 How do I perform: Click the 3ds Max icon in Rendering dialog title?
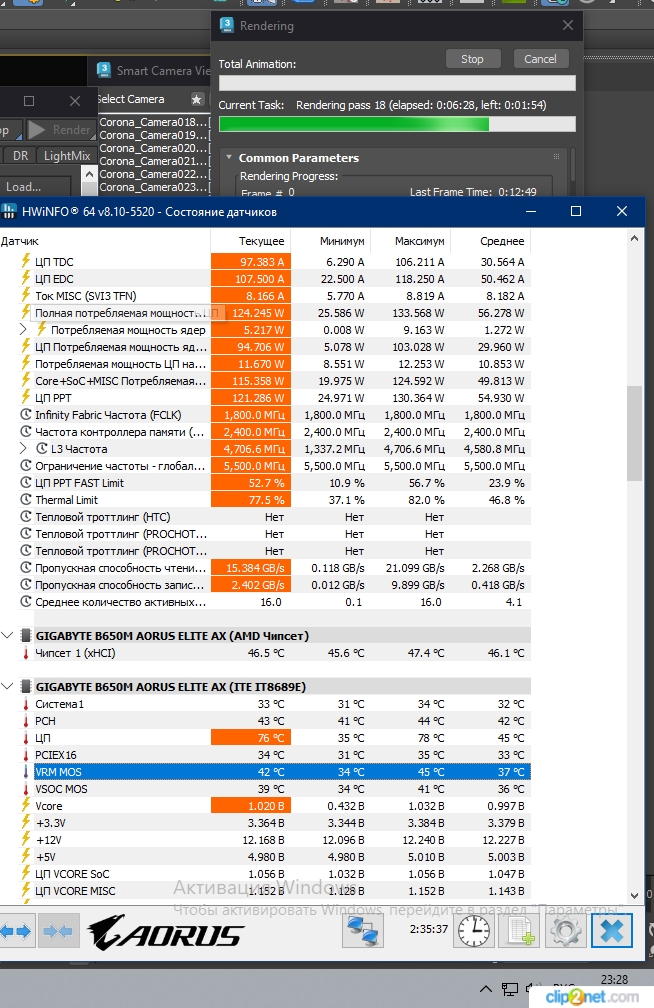226,25
